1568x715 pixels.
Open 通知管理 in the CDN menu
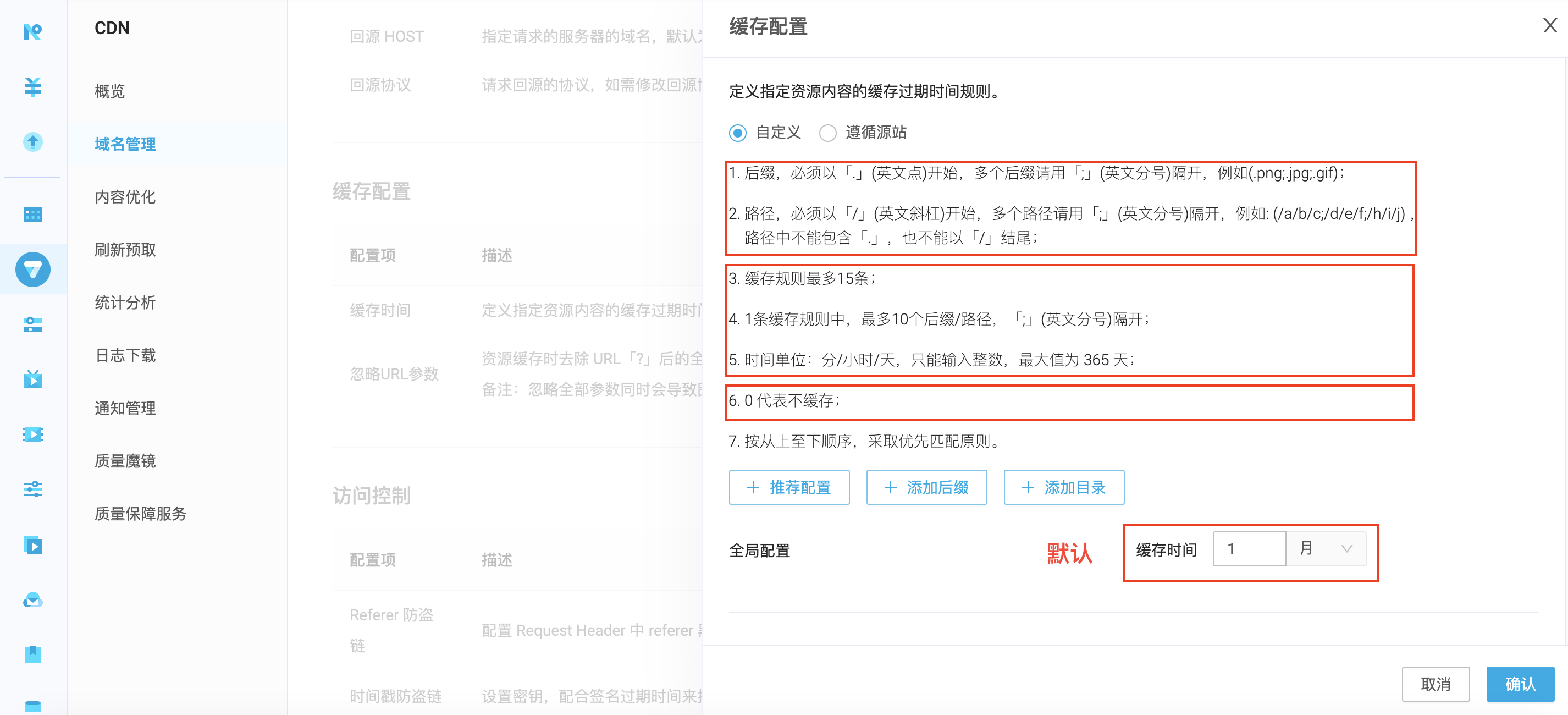pyautogui.click(x=125, y=408)
